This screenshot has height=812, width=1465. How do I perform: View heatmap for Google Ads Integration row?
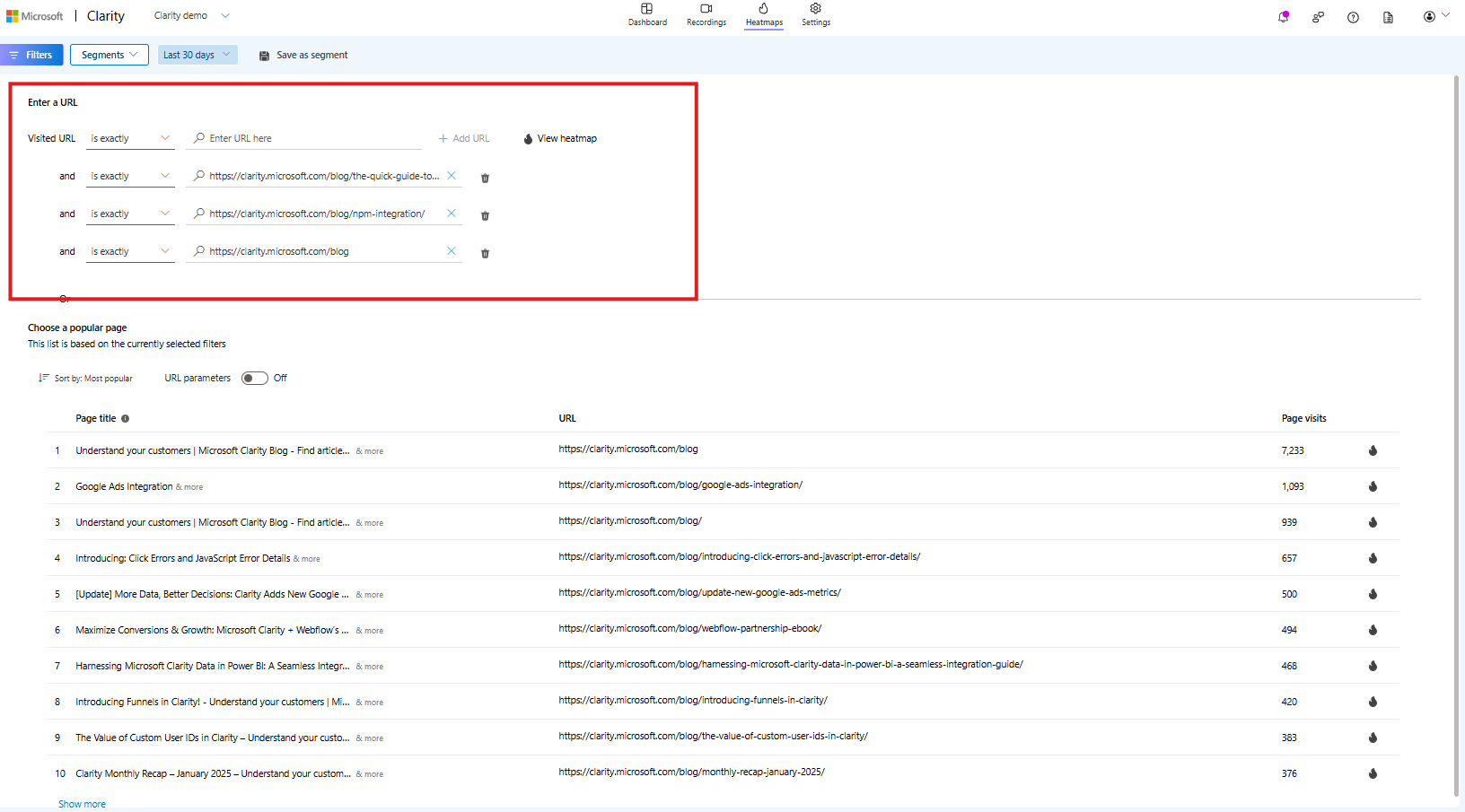coord(1373,486)
